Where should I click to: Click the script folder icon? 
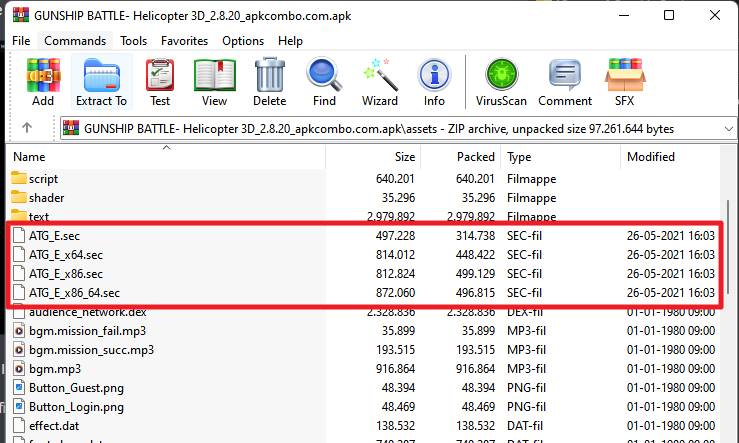click(19, 178)
